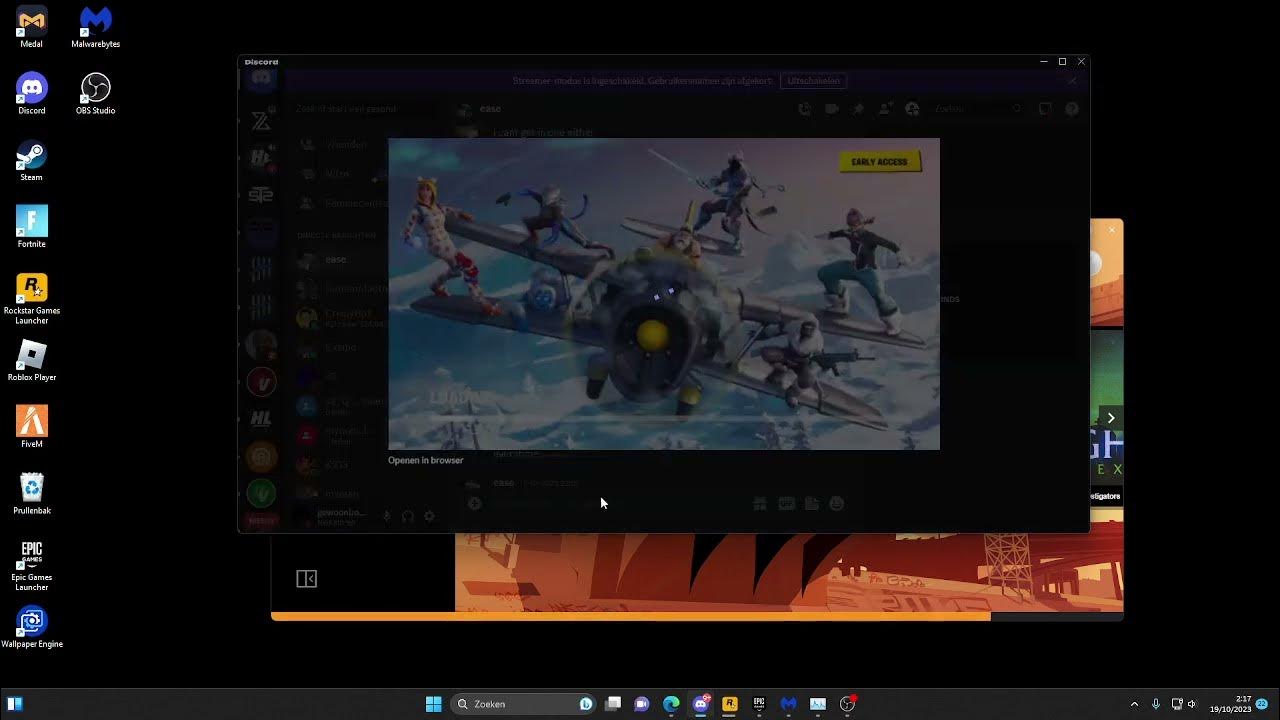Click the enlarged Fortnite image preview
Image resolution: width=1280 pixels, height=720 pixels.
tap(664, 294)
